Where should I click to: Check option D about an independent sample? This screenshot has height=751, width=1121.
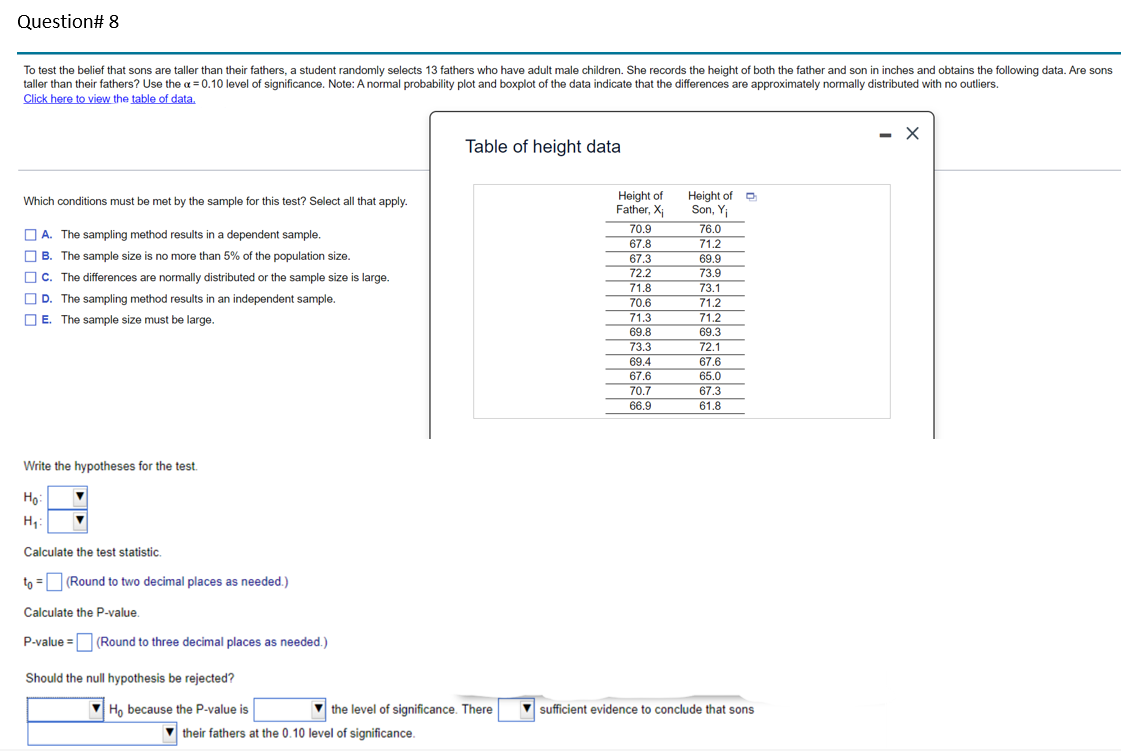click(x=31, y=298)
